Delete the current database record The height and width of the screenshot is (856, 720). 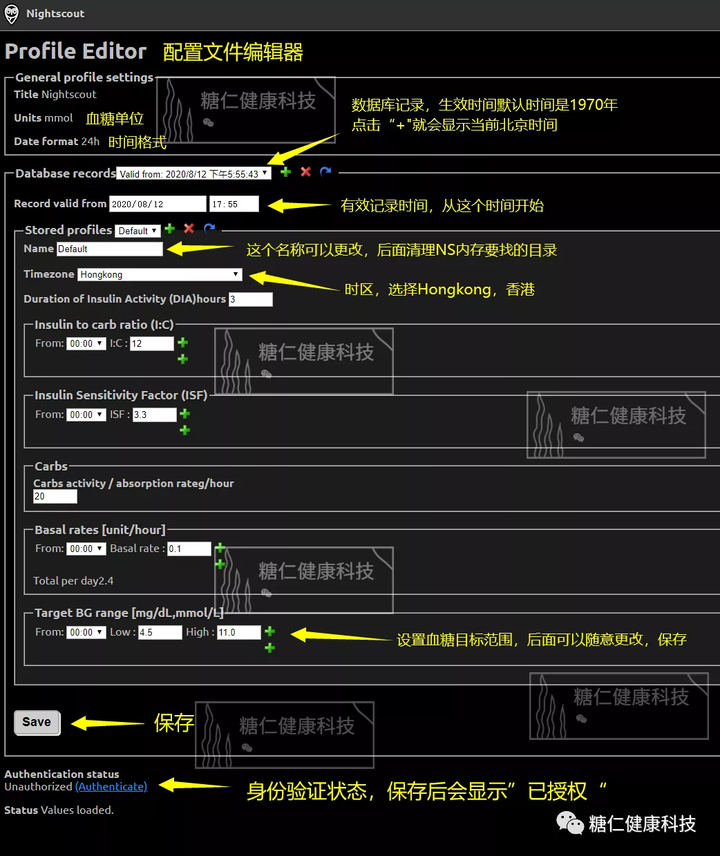pyautogui.click(x=306, y=172)
